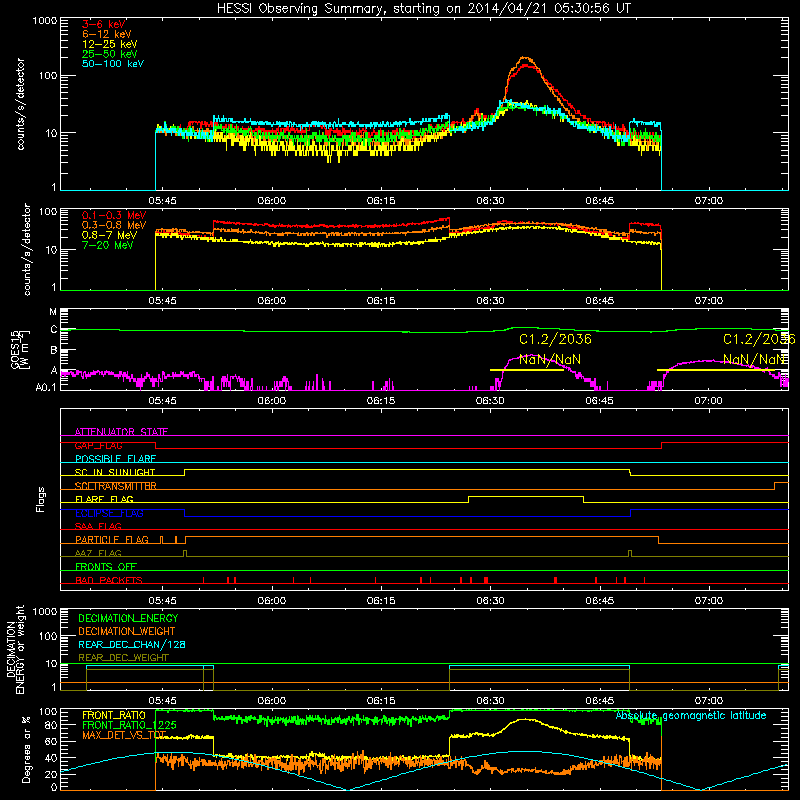The height and width of the screenshot is (800, 800).
Task: Click the DECIMATION_ENERGY legend label
Action: (128, 618)
